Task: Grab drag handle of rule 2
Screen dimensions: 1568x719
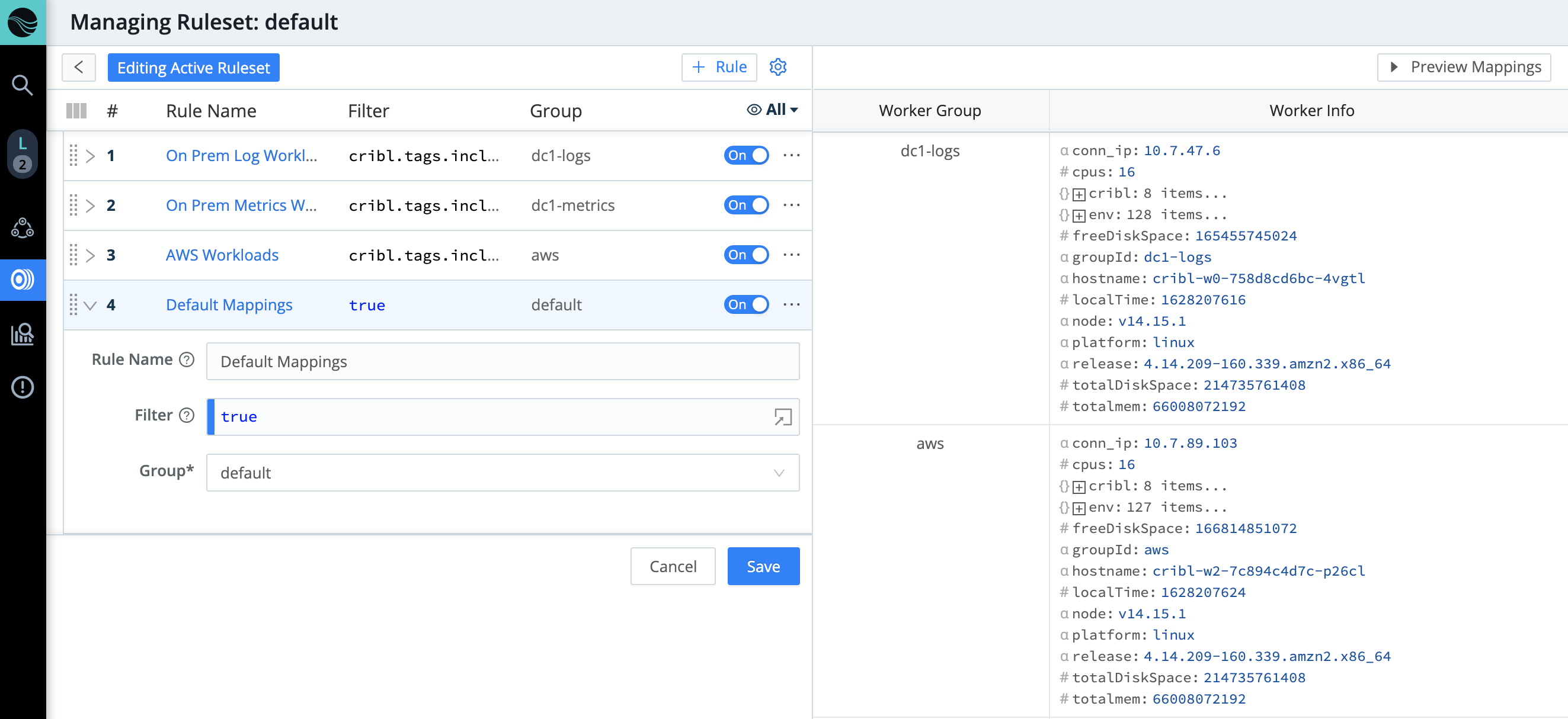Action: coord(73,206)
